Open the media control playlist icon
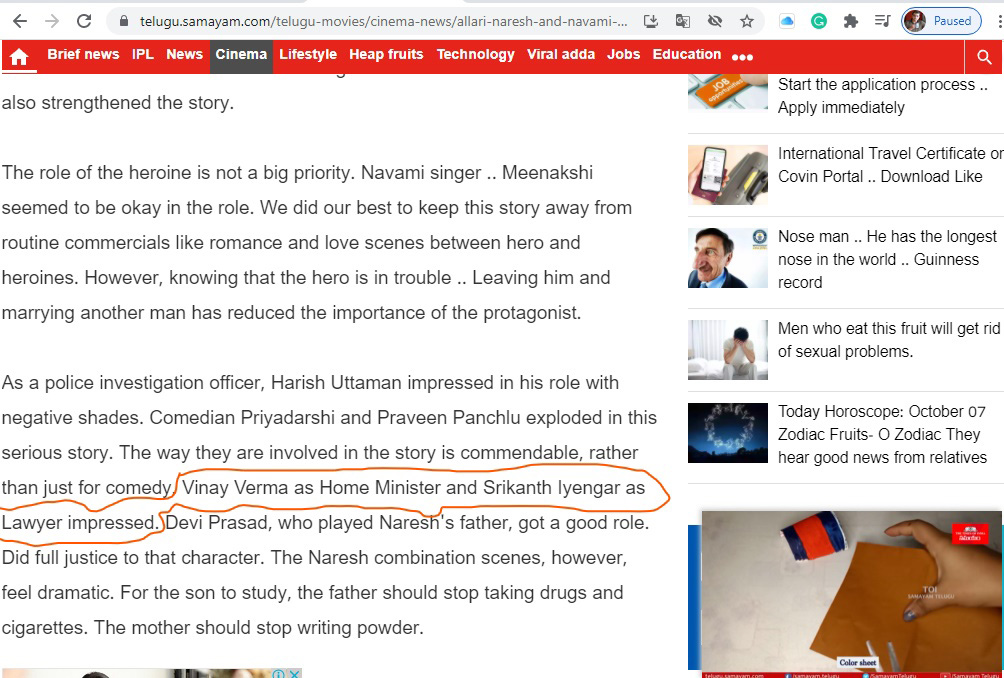 882,21
